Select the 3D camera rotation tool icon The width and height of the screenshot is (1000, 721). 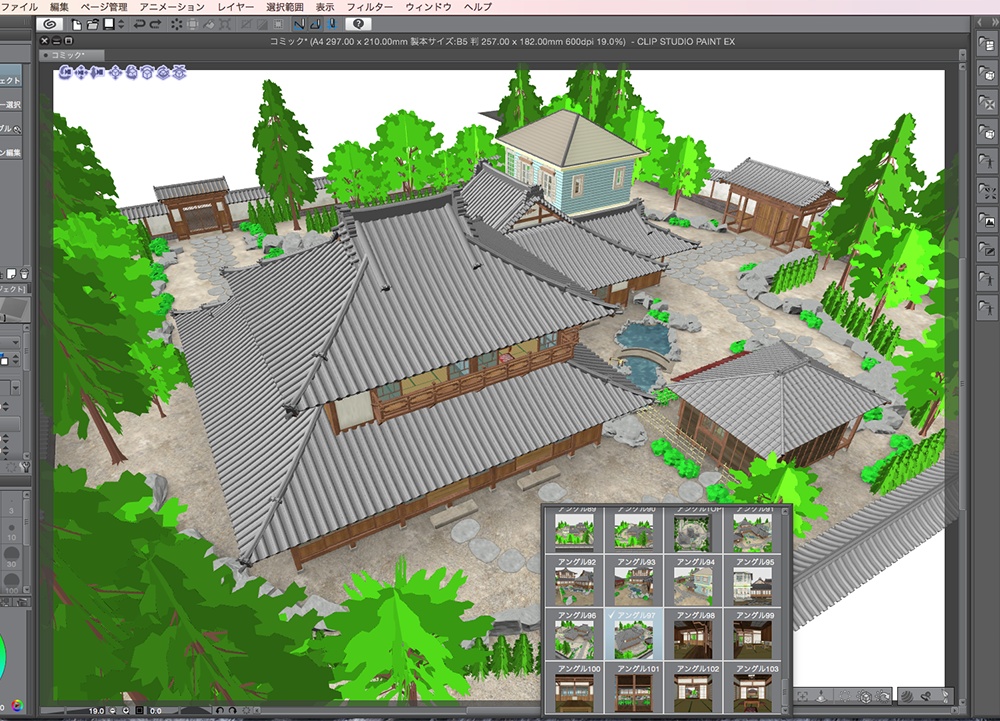[x=65, y=74]
